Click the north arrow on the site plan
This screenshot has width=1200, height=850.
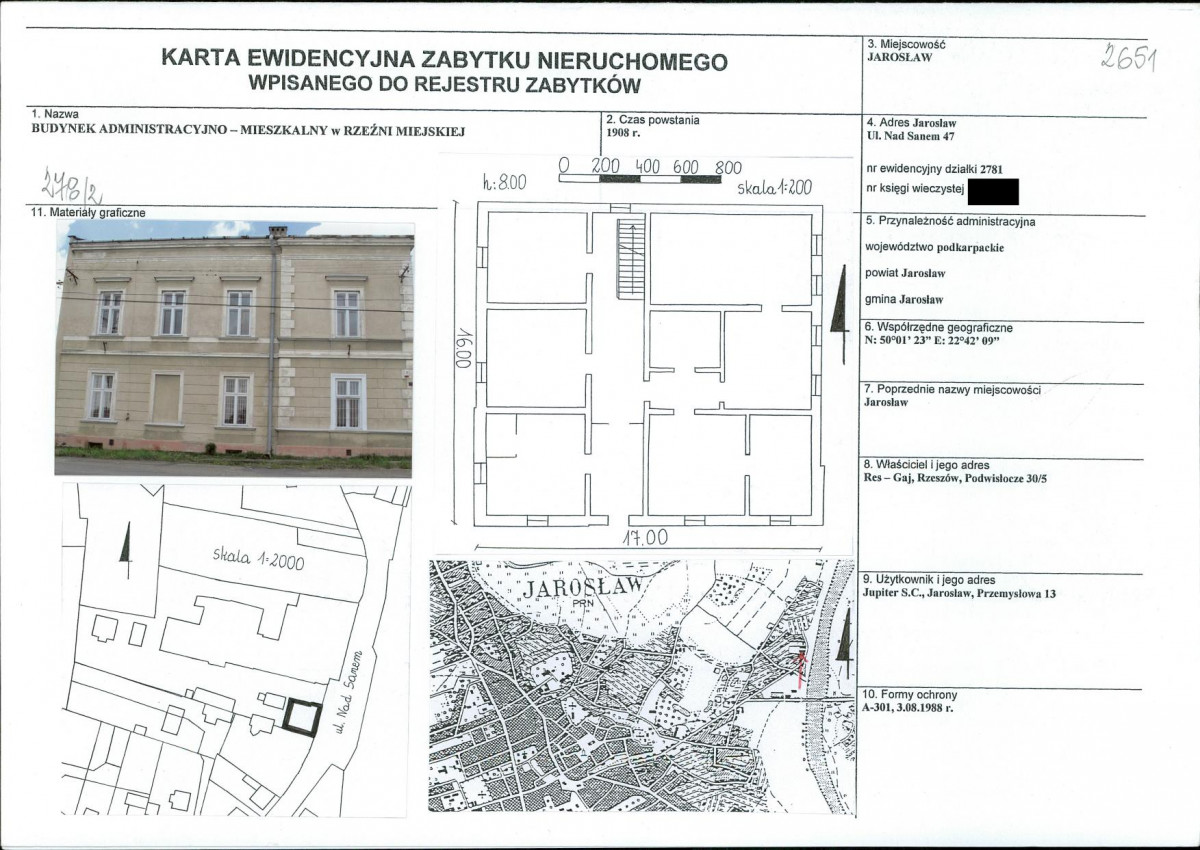pyautogui.click(x=125, y=549)
